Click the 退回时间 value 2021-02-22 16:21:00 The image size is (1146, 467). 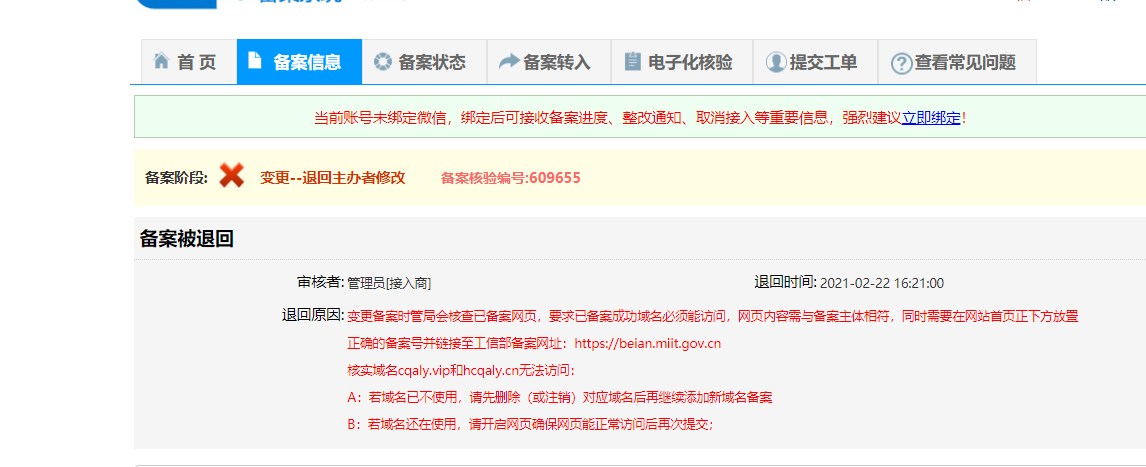tap(881, 283)
